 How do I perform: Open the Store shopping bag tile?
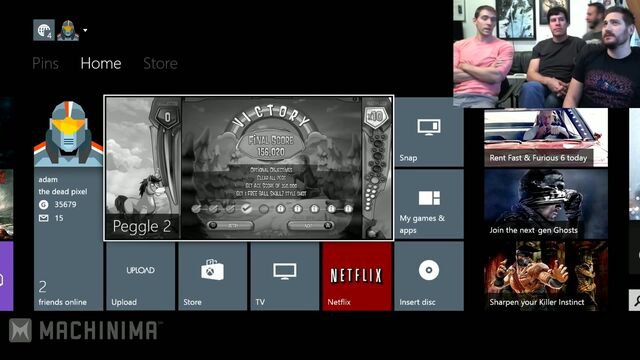point(213,276)
